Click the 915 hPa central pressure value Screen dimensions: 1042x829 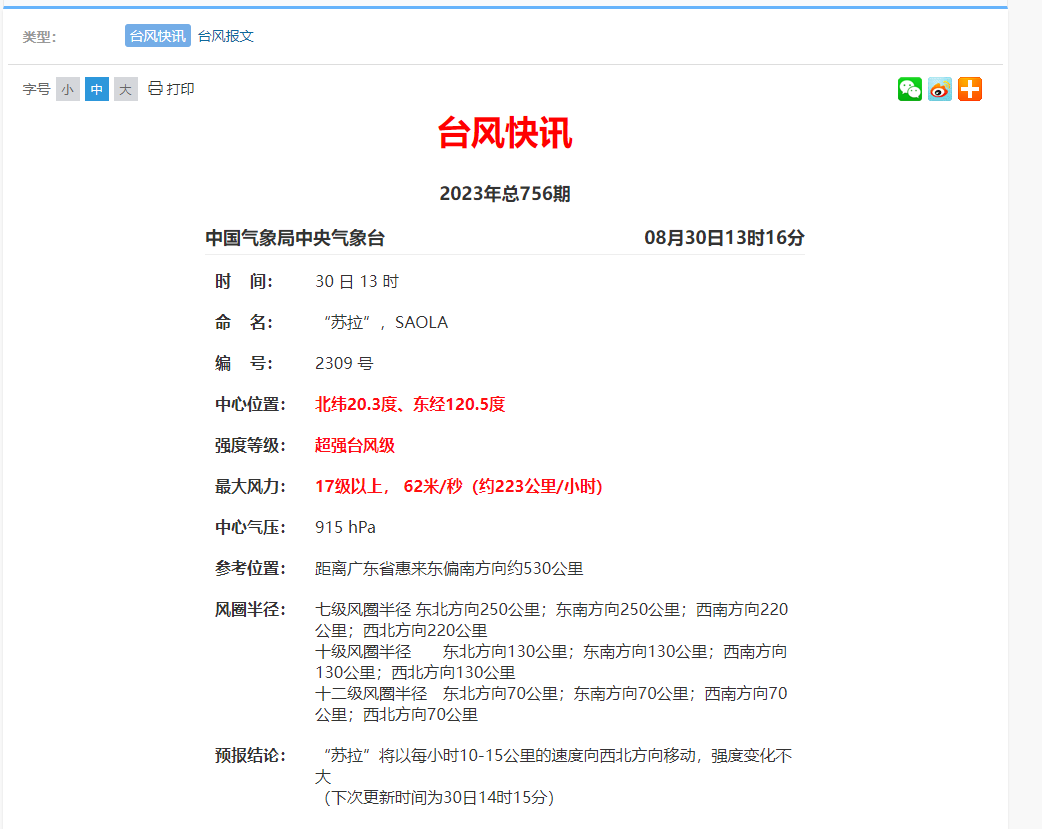(345, 527)
